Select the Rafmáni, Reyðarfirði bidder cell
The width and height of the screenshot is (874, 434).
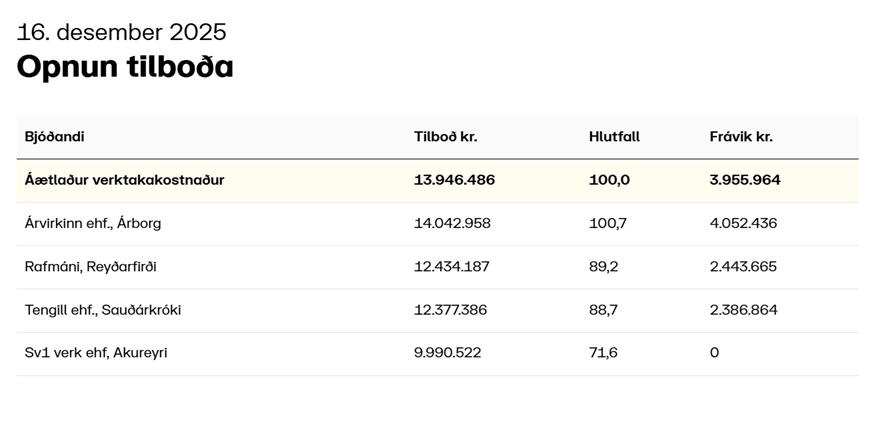coord(90,267)
